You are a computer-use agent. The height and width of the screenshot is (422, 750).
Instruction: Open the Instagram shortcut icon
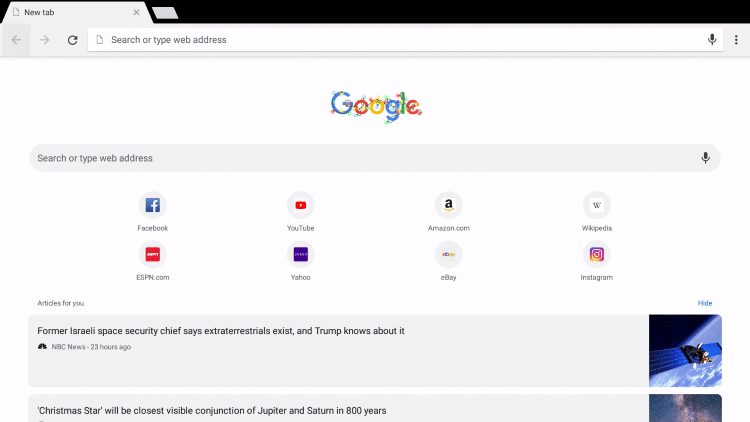click(596, 255)
